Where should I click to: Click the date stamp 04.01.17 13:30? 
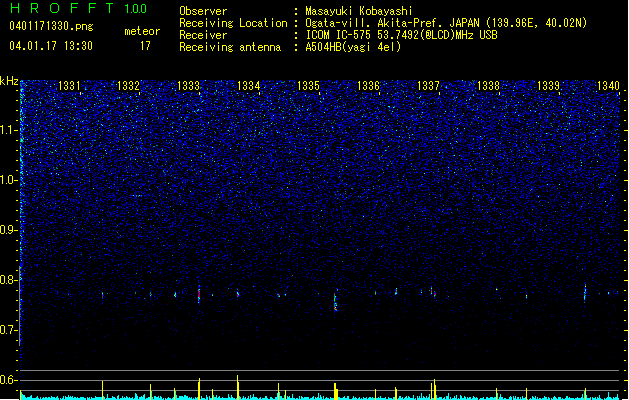pyautogui.click(x=51, y=46)
